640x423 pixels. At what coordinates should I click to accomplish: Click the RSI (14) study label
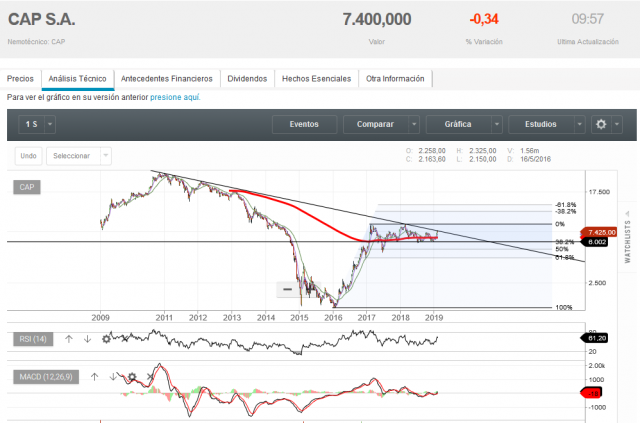point(33,339)
